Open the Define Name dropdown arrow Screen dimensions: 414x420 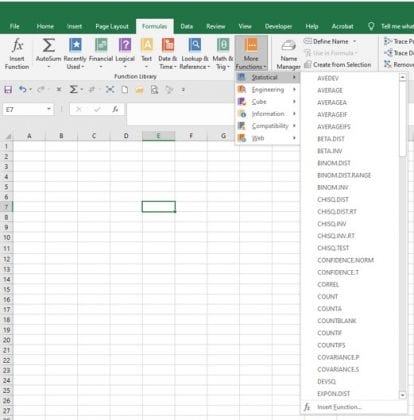point(355,41)
